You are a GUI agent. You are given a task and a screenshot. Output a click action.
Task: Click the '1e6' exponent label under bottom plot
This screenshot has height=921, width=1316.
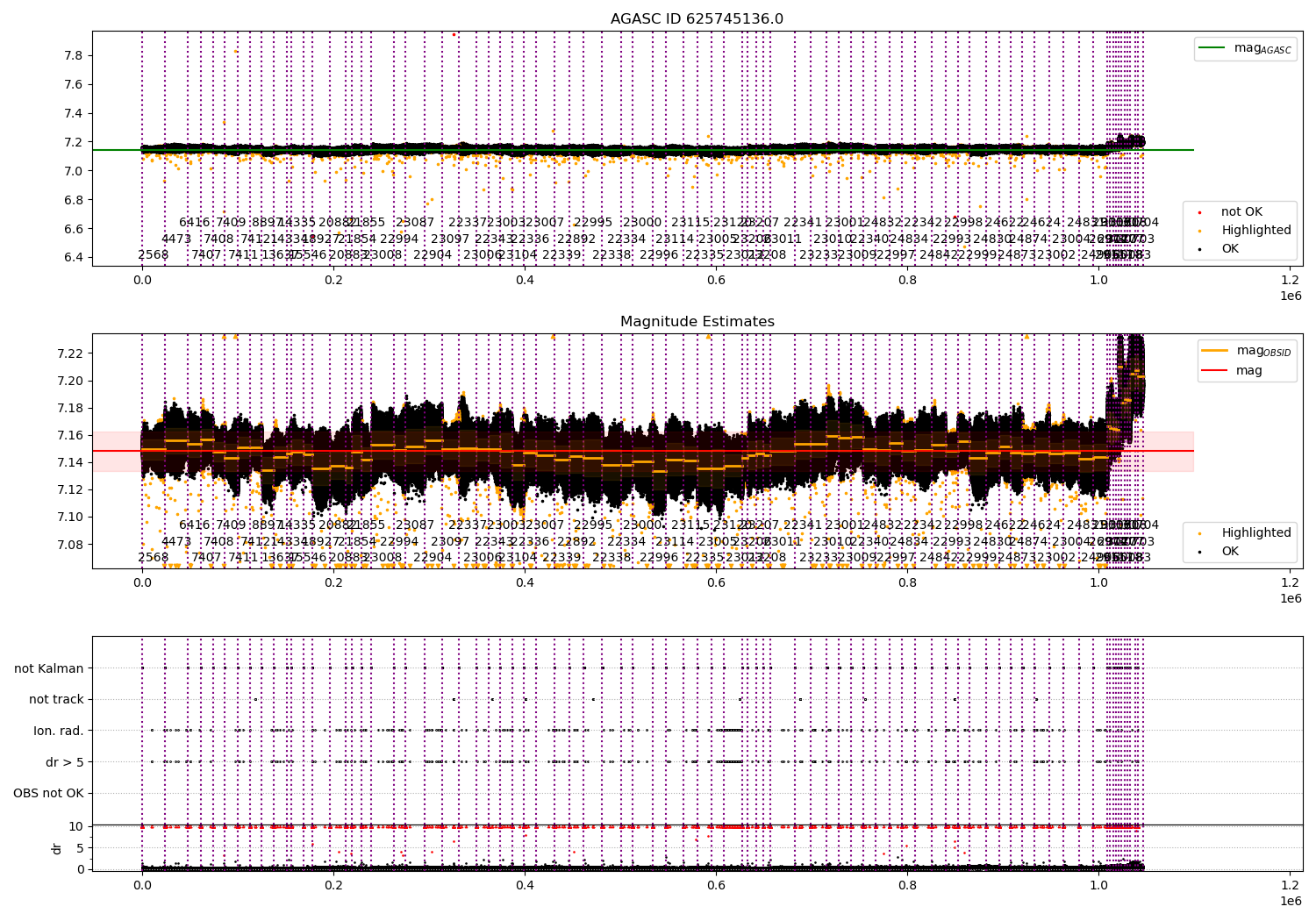pyautogui.click(x=1291, y=901)
